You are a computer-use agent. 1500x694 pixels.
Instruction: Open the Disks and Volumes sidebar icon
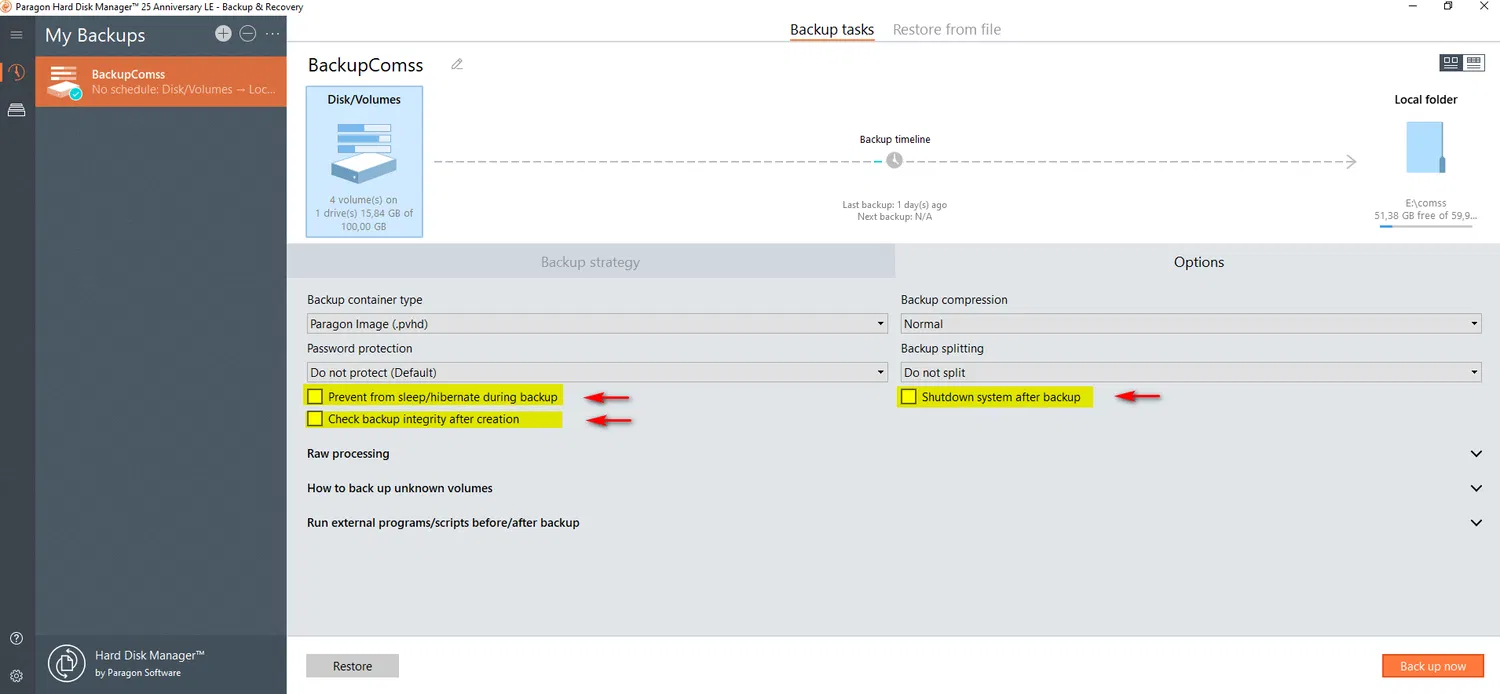(16, 110)
